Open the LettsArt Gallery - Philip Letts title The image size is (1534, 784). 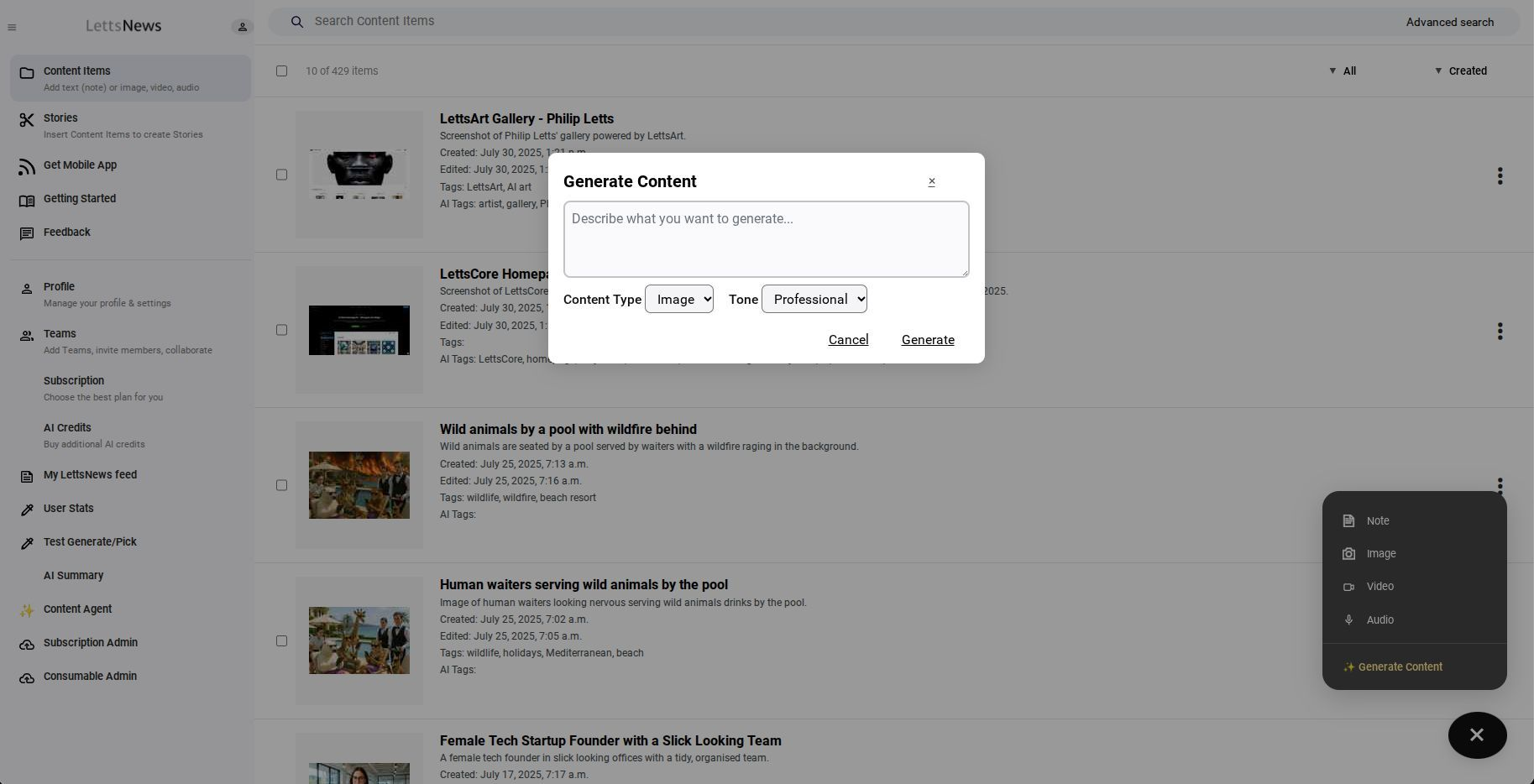[526, 119]
